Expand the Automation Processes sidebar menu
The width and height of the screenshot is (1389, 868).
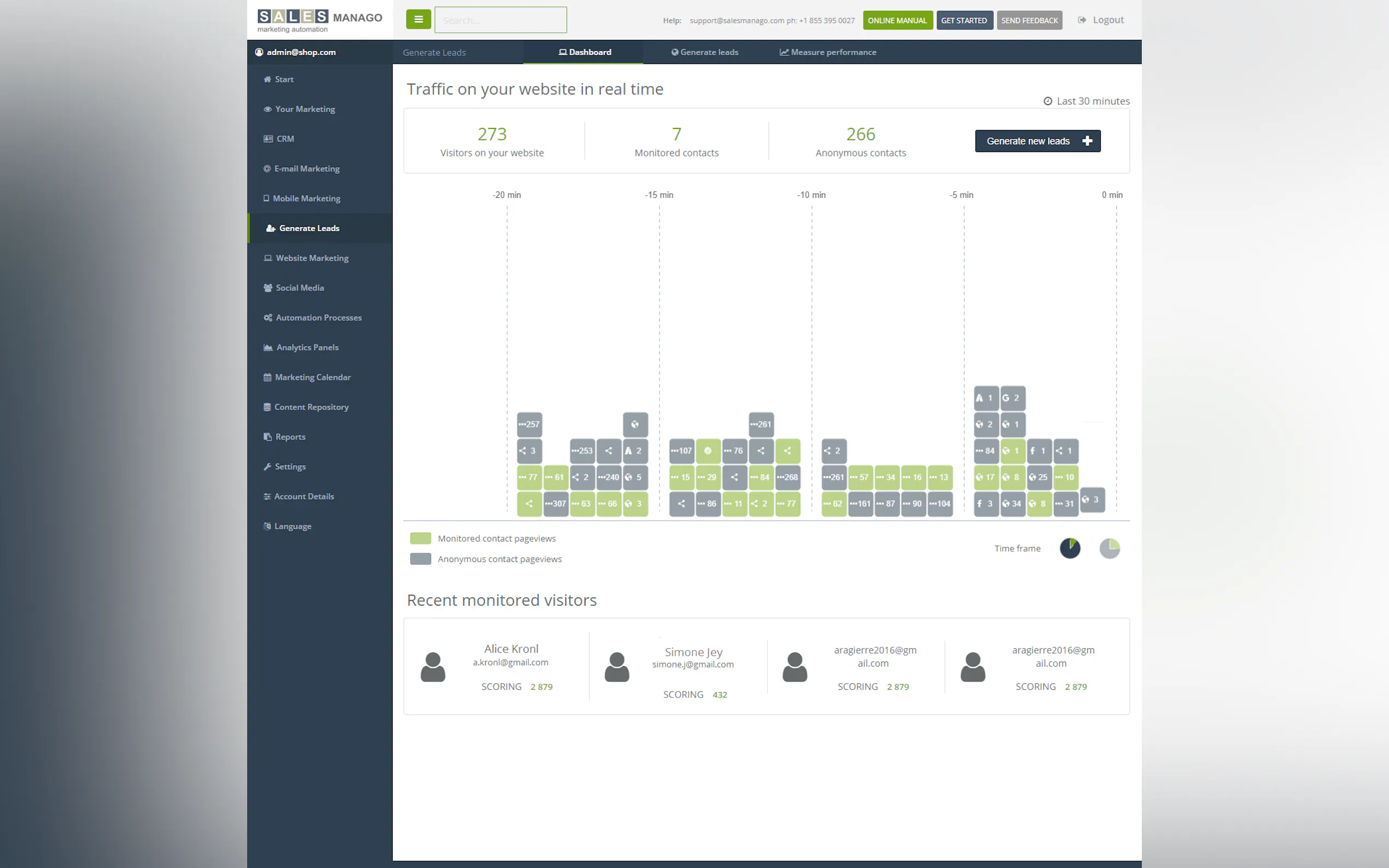click(x=318, y=318)
